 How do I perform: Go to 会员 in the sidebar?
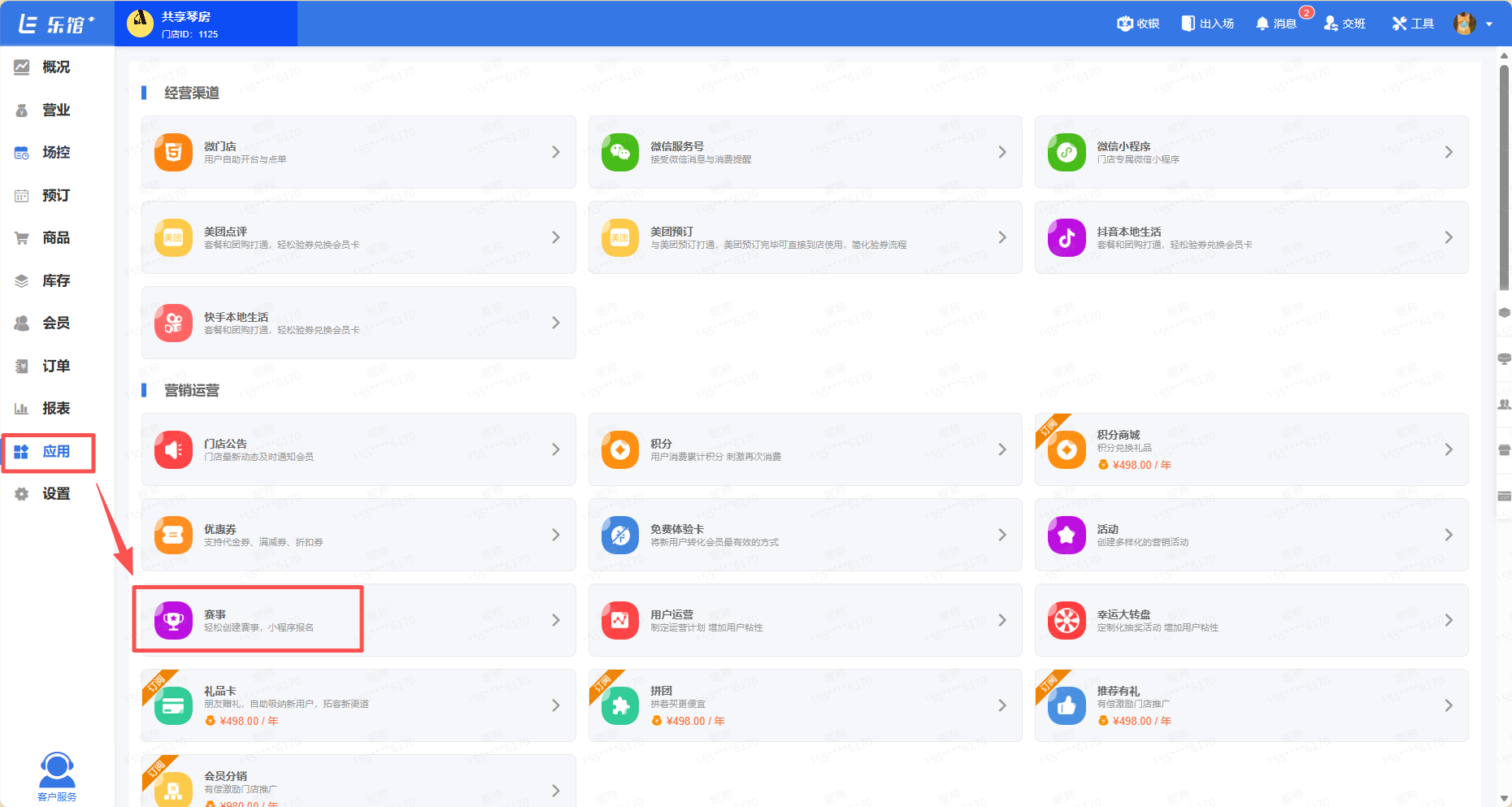coord(55,323)
